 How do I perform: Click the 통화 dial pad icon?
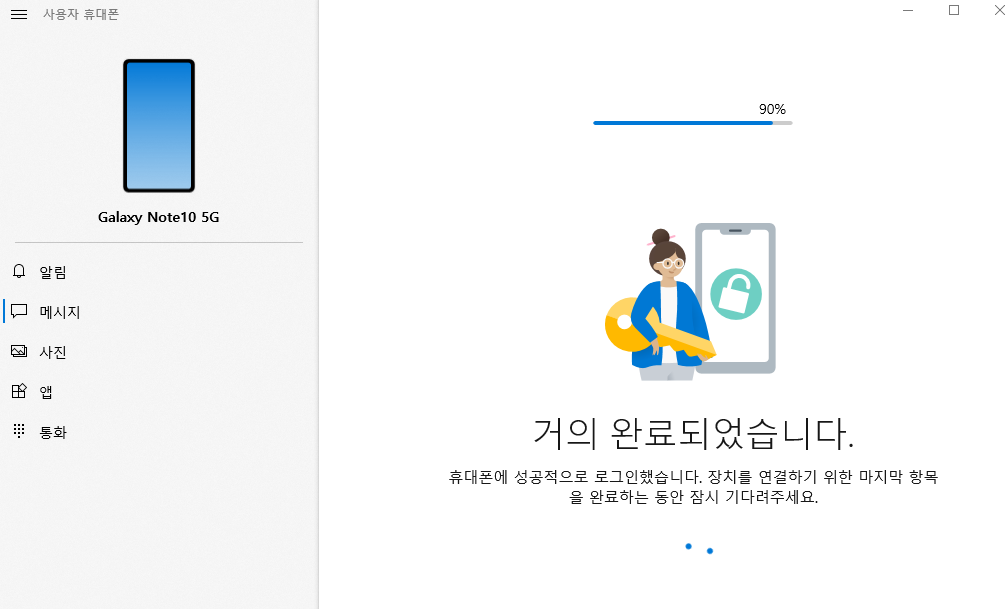[19, 431]
